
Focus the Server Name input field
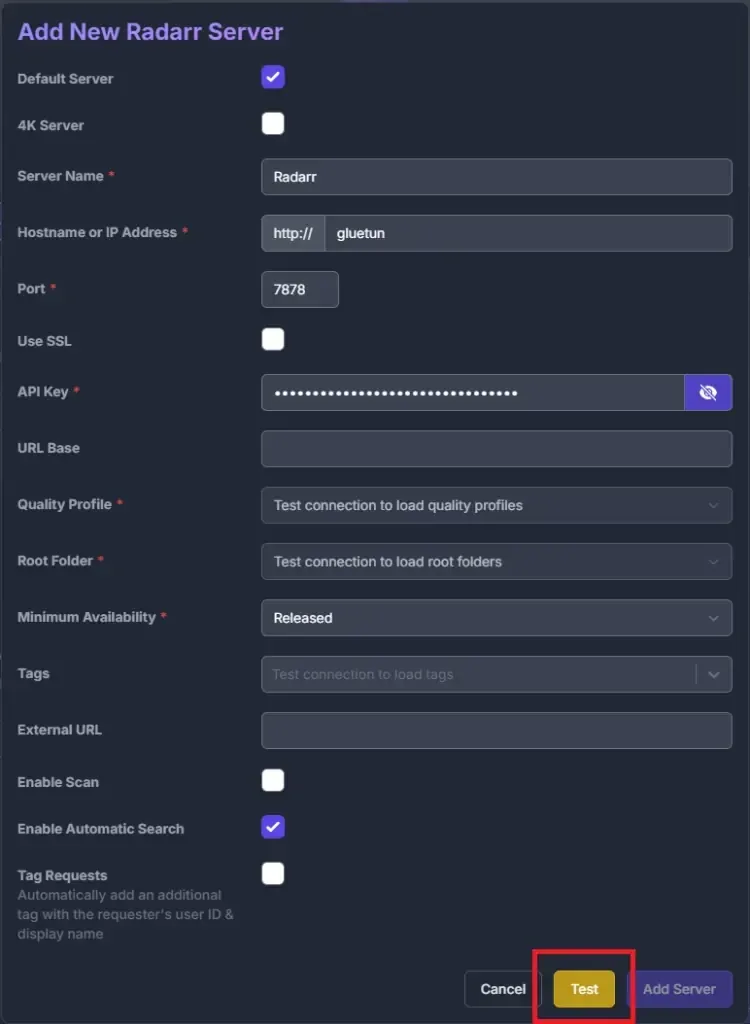click(496, 177)
